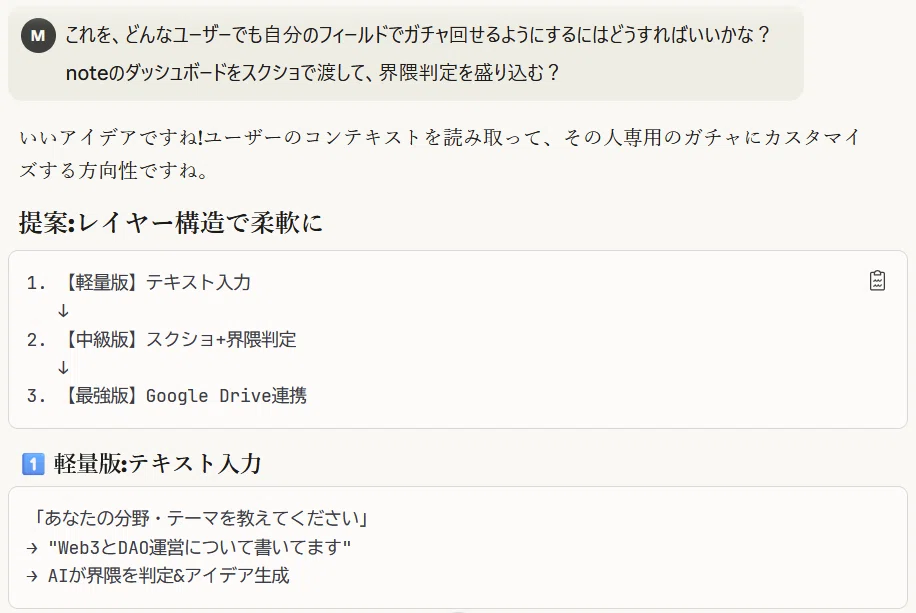916x613 pixels.
Task: Click the first down arrow under 軽量版
Action: [63, 311]
